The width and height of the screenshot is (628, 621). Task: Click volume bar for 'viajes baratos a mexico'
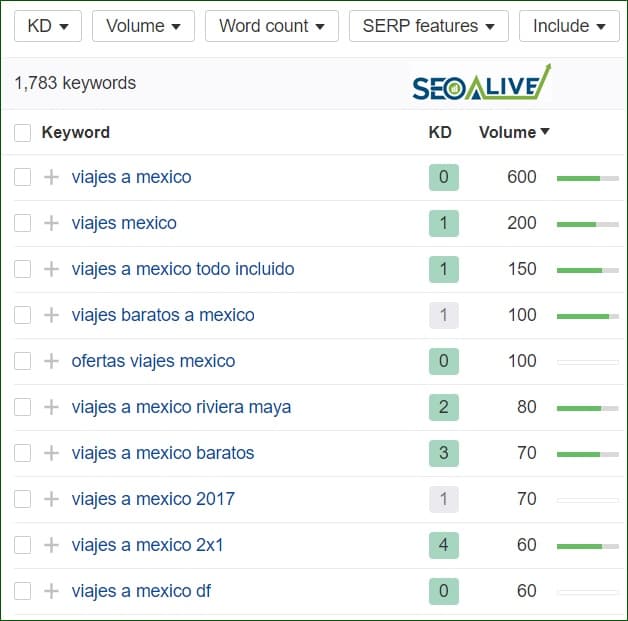coord(588,317)
